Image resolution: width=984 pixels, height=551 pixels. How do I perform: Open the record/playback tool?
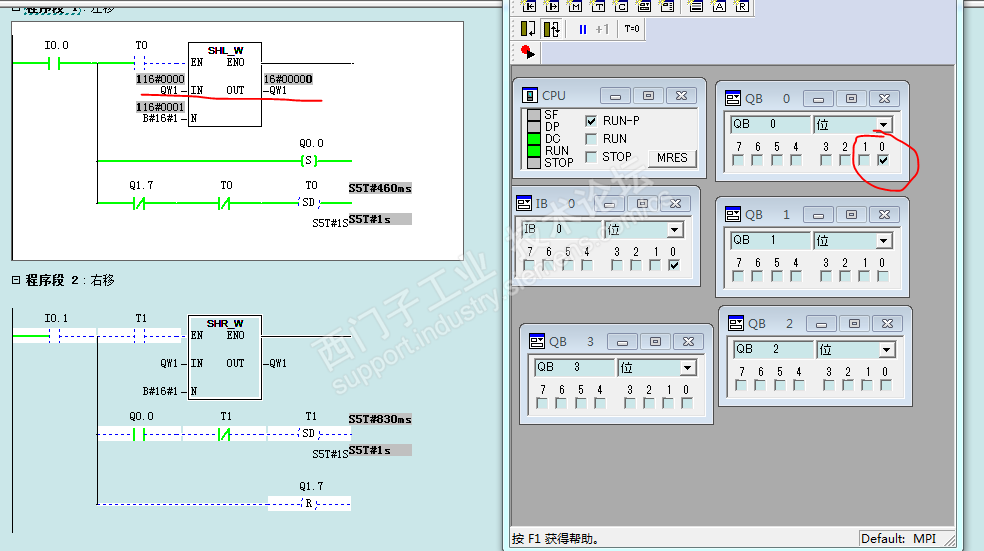click(528, 53)
